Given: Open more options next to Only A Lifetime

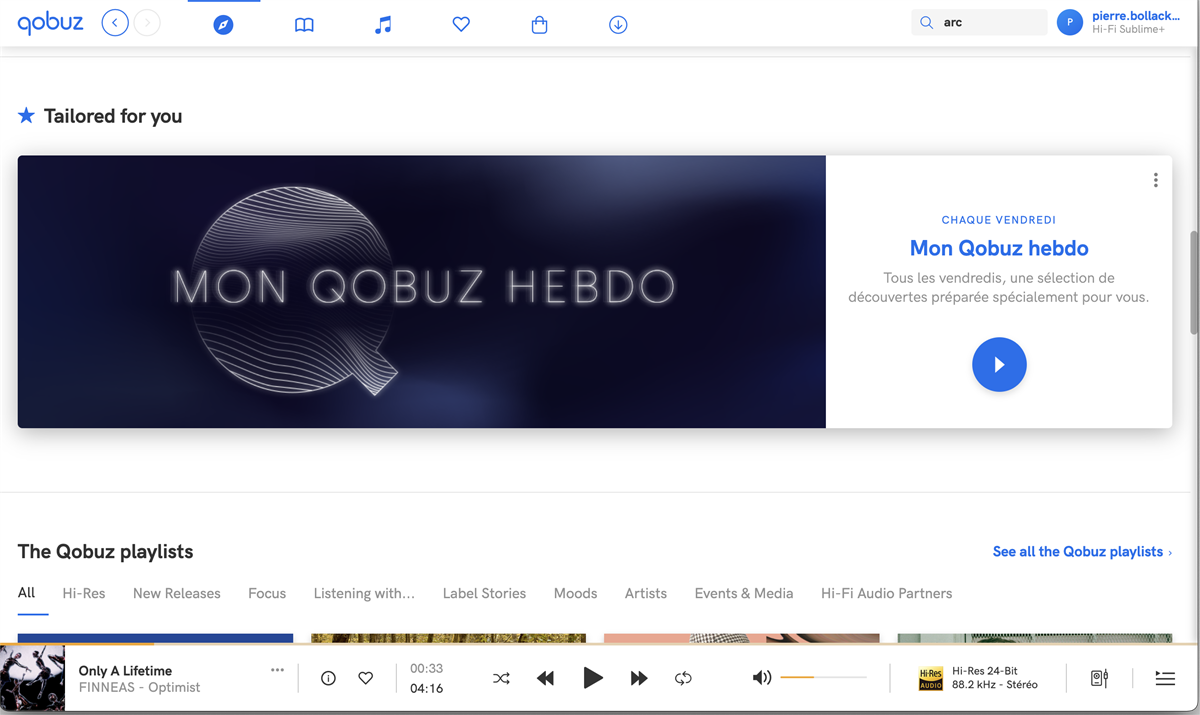Looking at the screenshot, I should [277, 670].
